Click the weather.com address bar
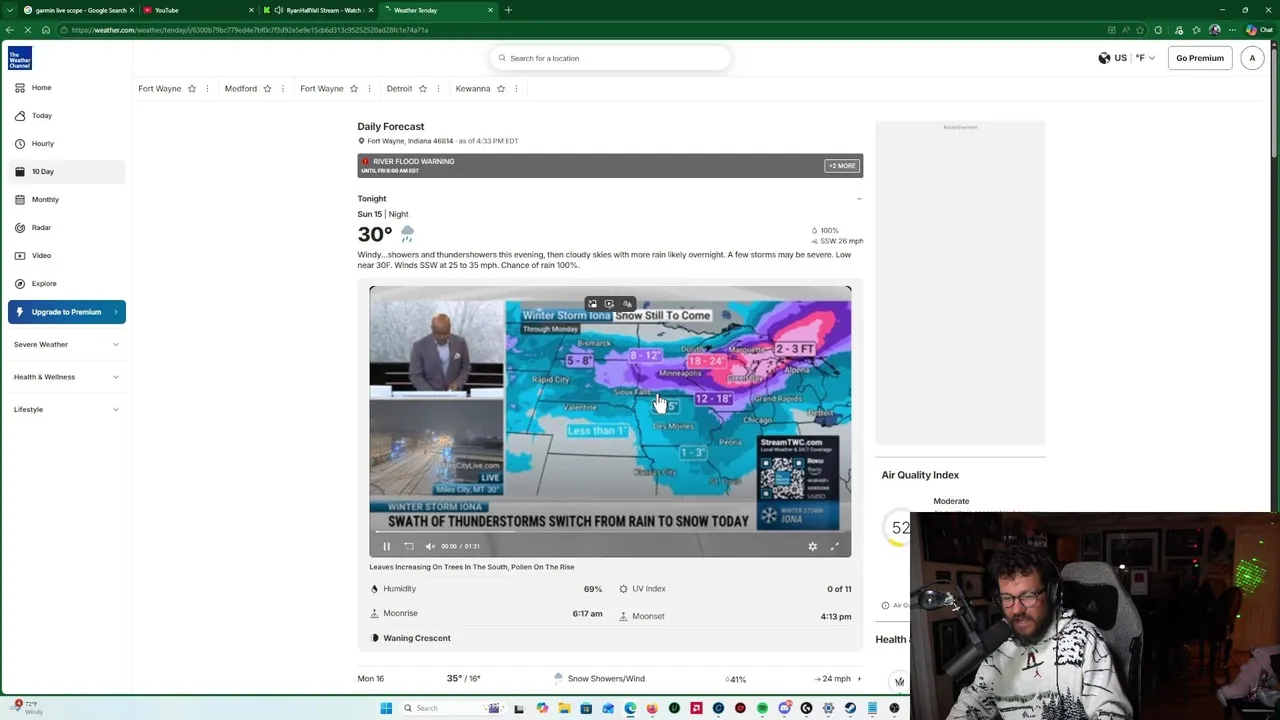Viewport: 1280px width, 720px height. point(580,30)
